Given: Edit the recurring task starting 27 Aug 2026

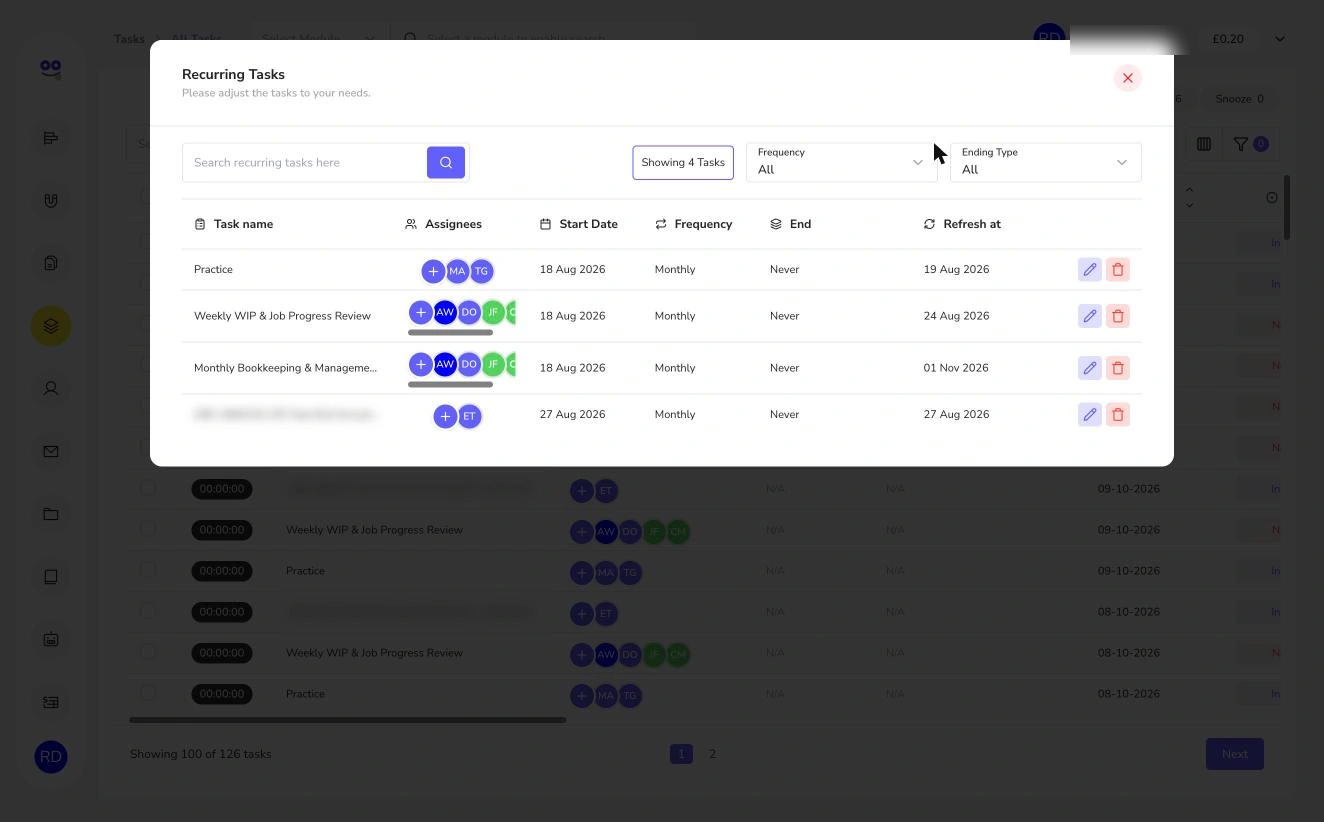Looking at the screenshot, I should 1090,414.
